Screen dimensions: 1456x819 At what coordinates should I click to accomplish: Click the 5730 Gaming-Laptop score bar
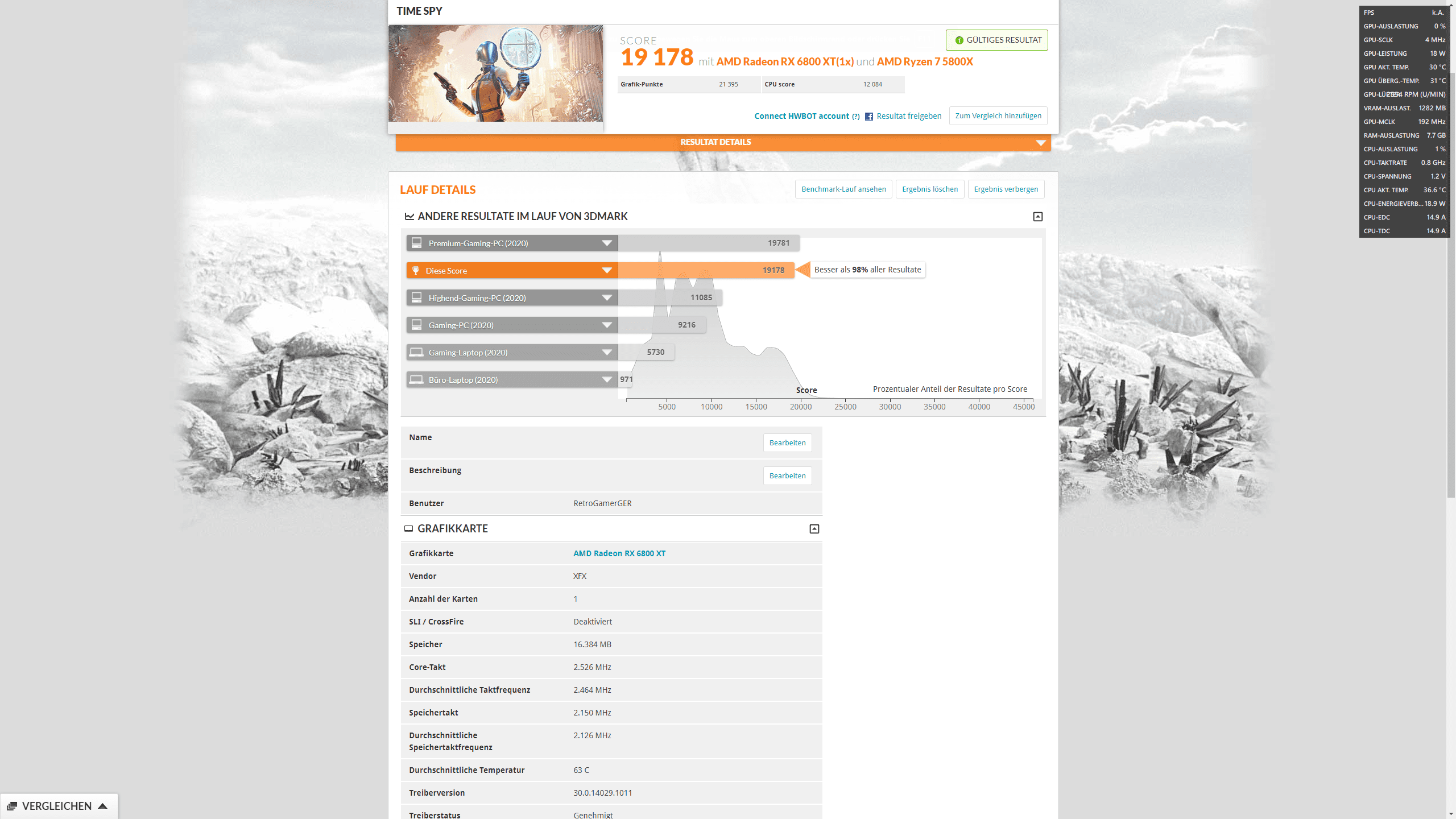646,353
